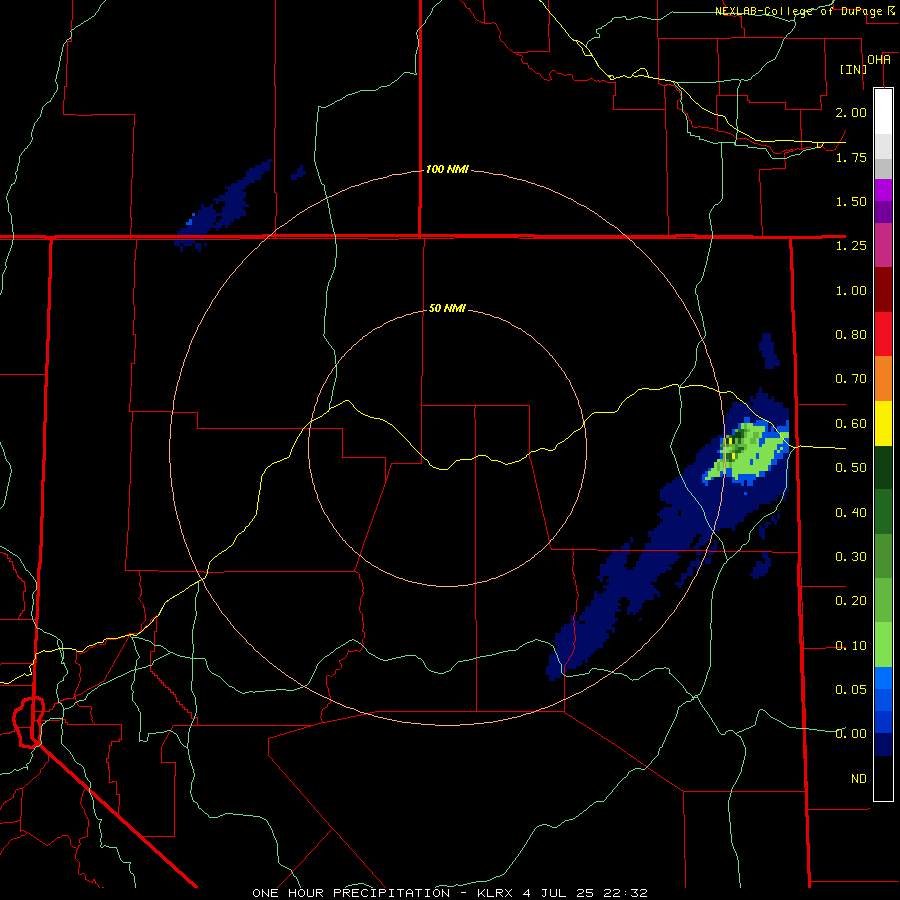Click the 0.70 legend value
This screenshot has height=900, width=900.
coord(851,379)
